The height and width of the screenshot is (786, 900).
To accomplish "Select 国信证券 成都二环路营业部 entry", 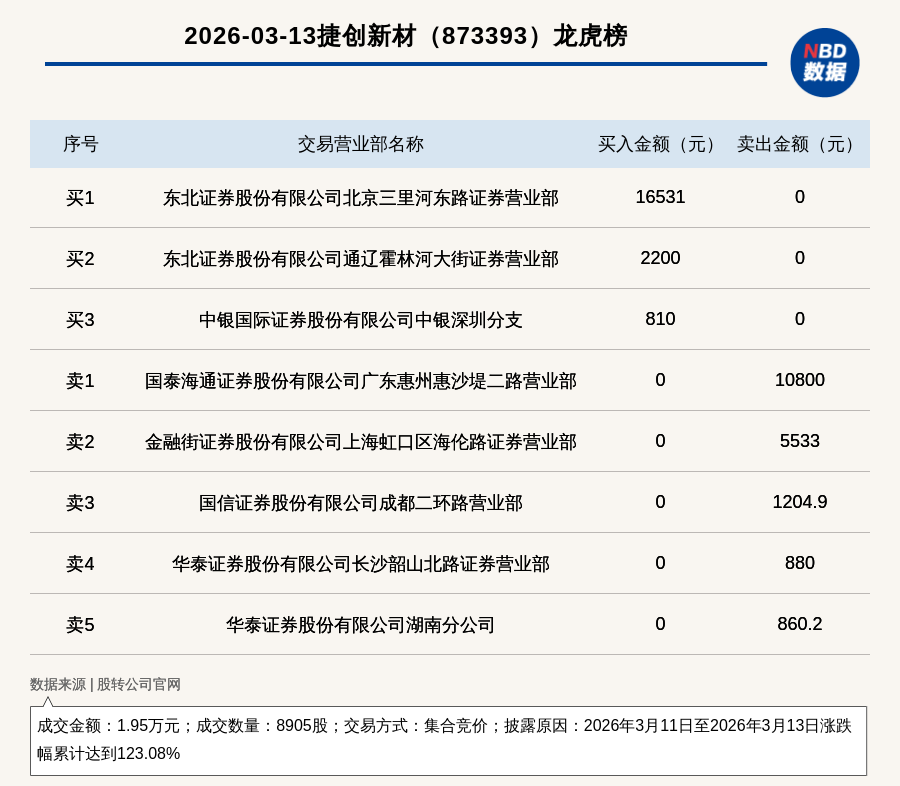I will [x=360, y=503].
